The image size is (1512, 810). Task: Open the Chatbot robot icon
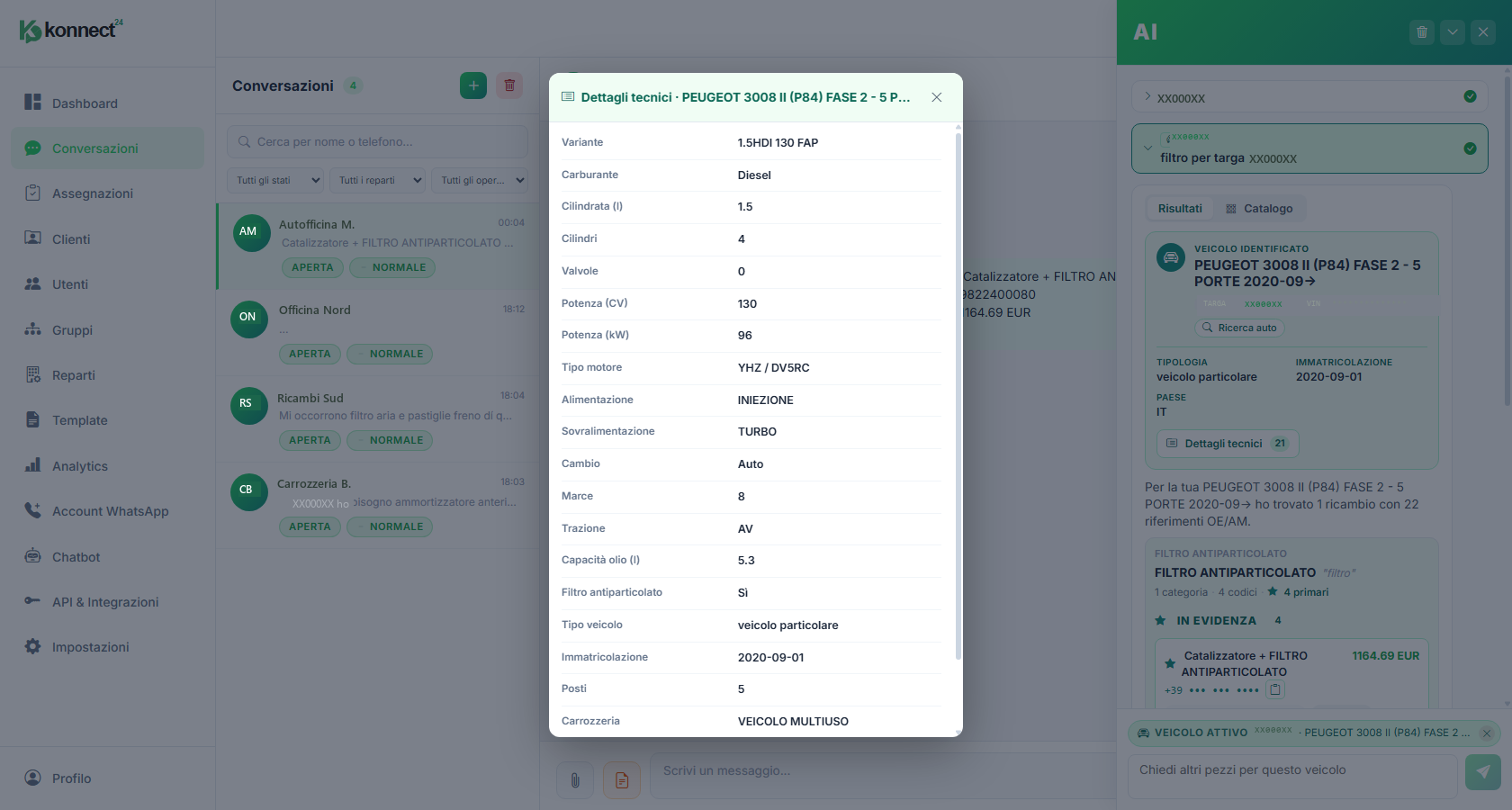pos(33,556)
